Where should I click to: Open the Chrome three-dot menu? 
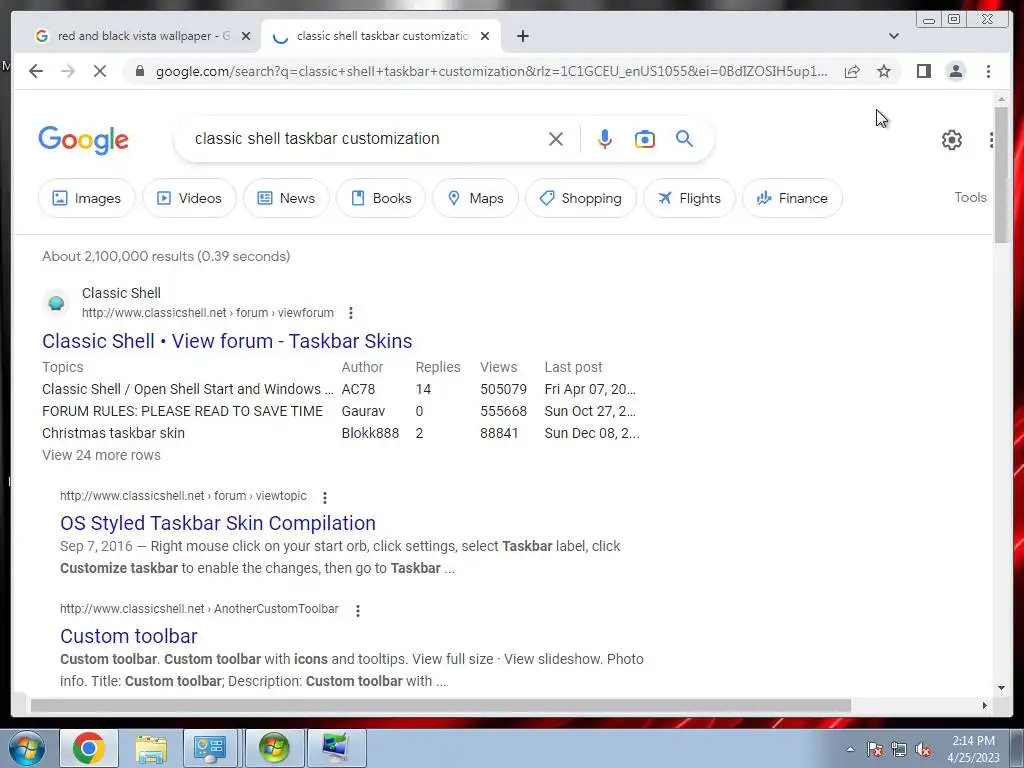pos(988,71)
